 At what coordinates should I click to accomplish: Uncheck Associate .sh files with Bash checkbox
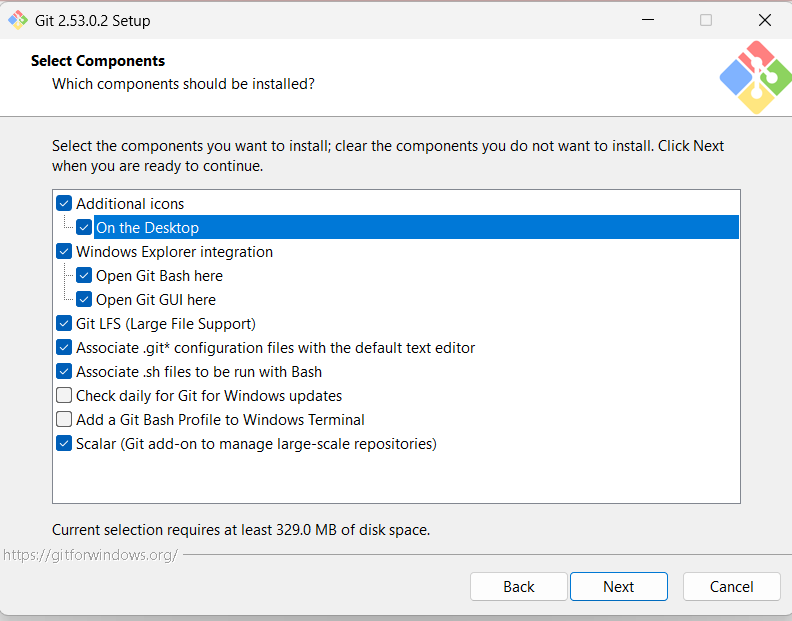pyautogui.click(x=64, y=371)
